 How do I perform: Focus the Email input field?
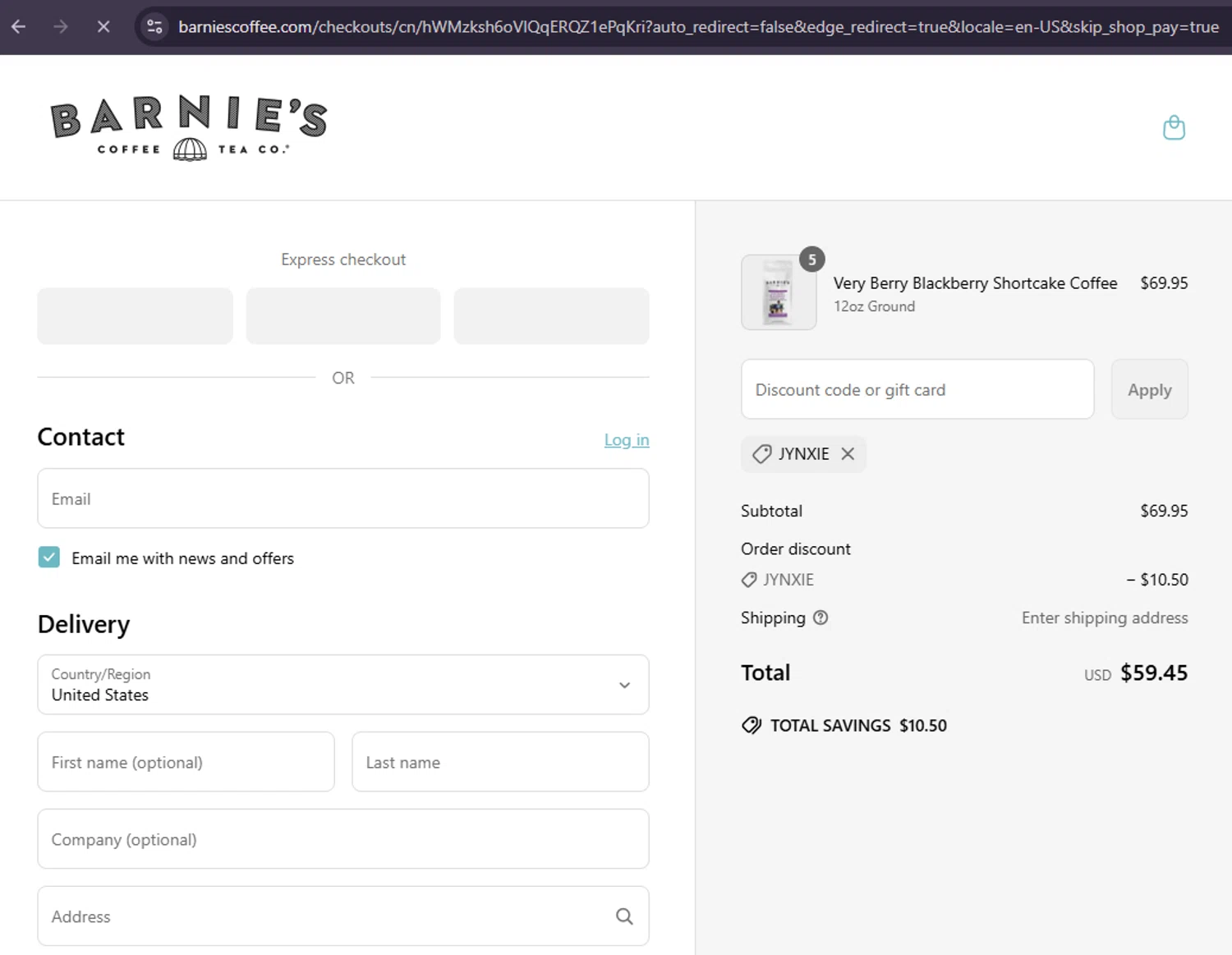(343, 498)
